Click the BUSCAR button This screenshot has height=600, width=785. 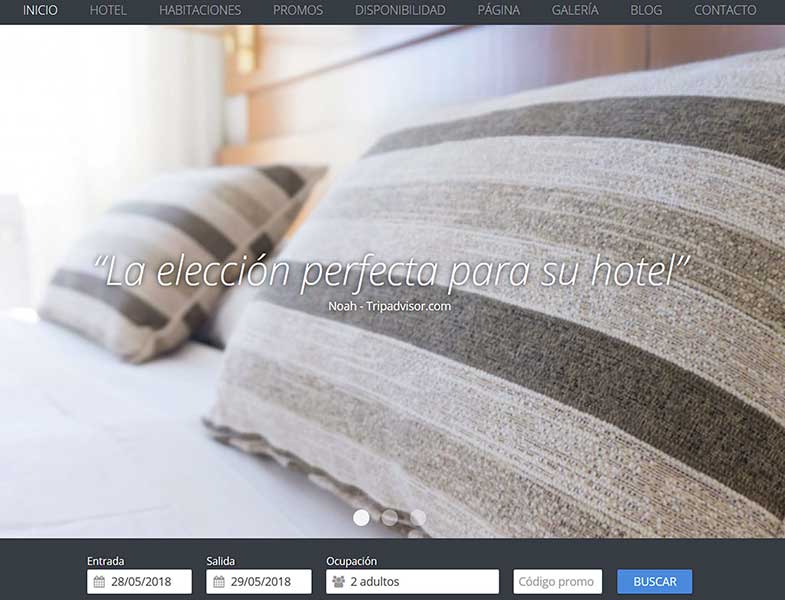click(655, 581)
